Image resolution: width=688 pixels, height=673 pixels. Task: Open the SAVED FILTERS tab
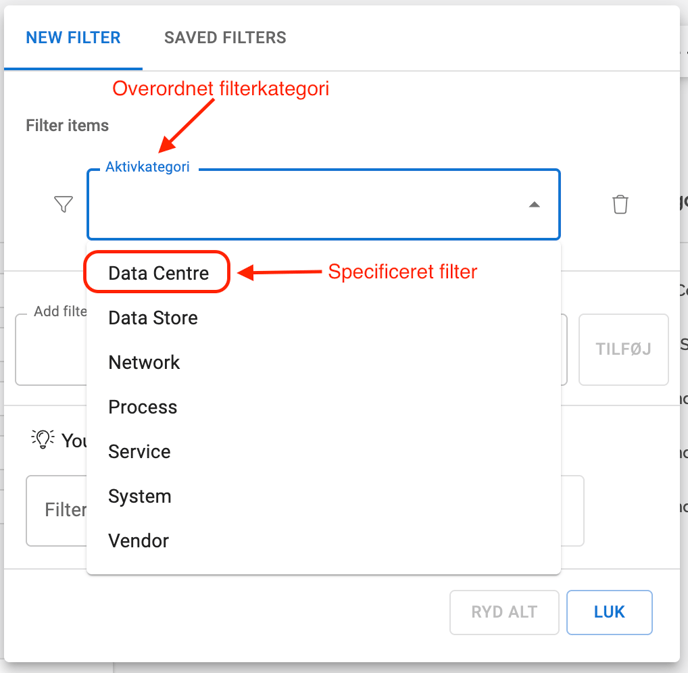[x=225, y=38]
